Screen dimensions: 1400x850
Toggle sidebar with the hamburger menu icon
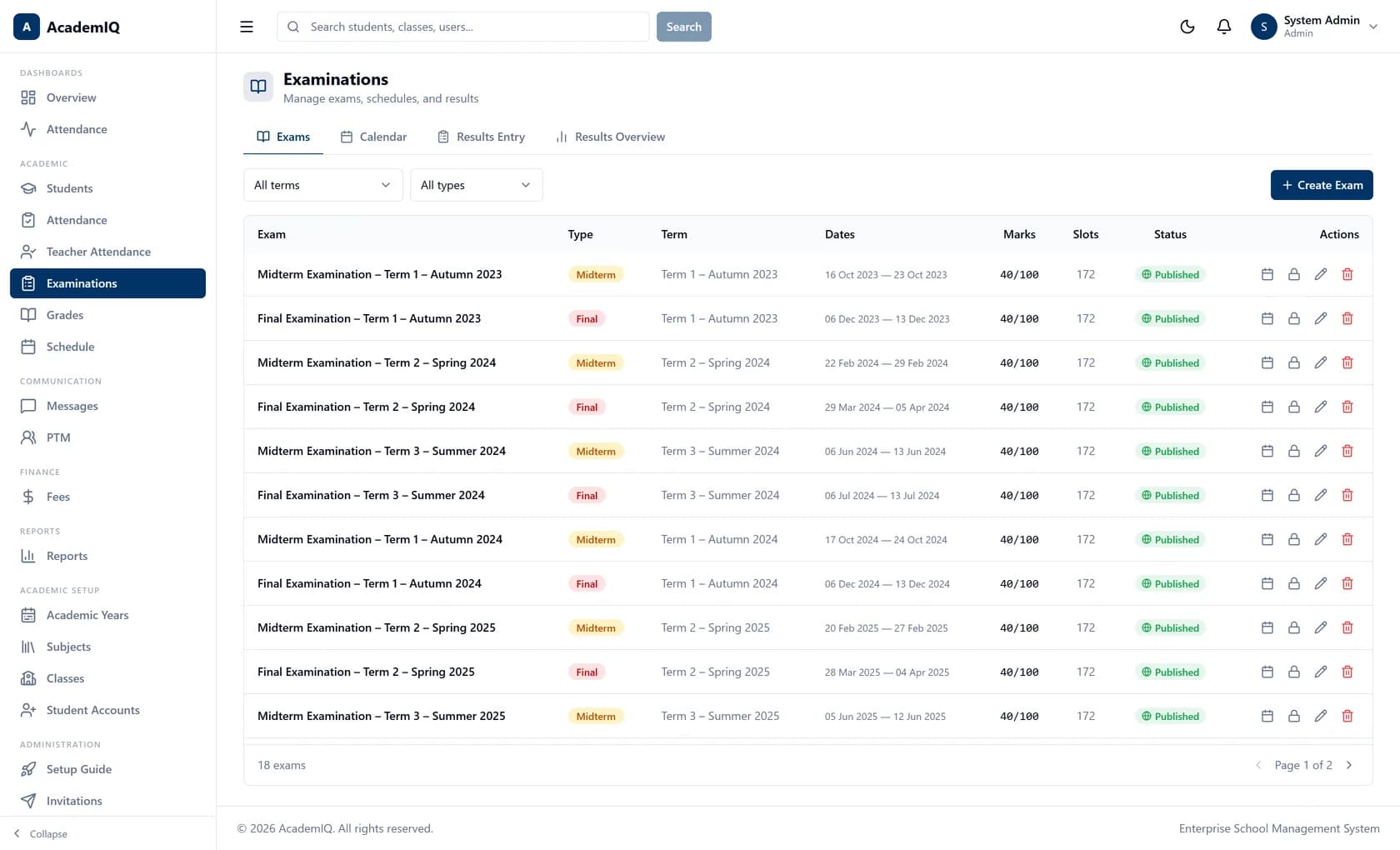pyautogui.click(x=247, y=27)
